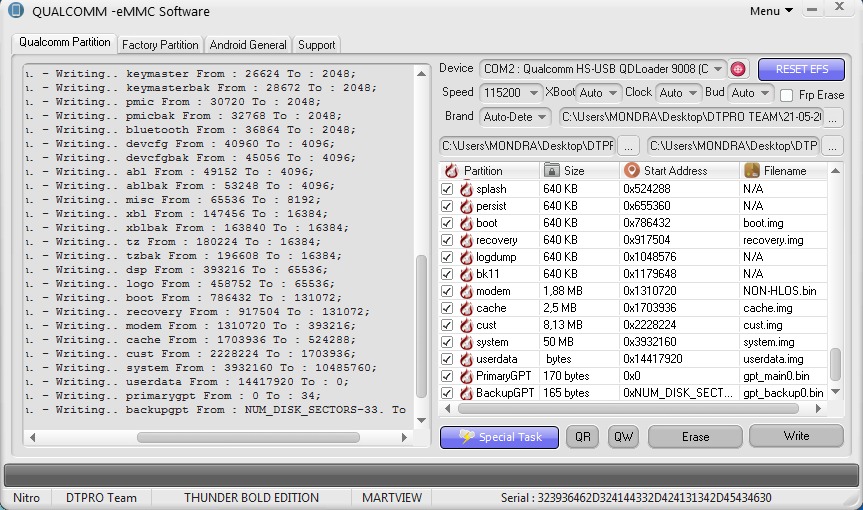Open the Menu dropdown in title bar
Screen dimensions: 863x510
(771, 11)
